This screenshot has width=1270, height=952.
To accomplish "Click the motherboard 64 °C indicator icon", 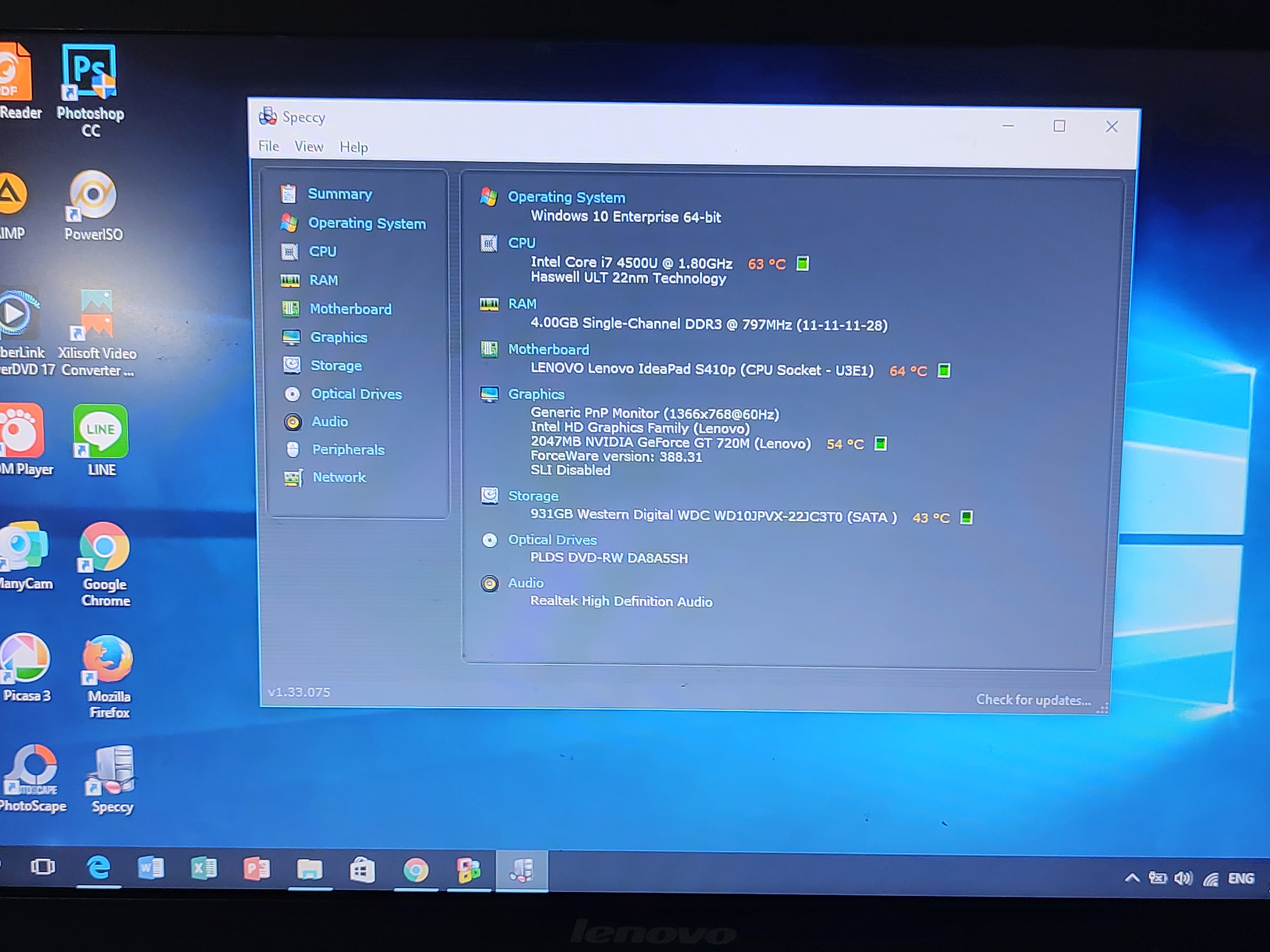I will point(944,371).
